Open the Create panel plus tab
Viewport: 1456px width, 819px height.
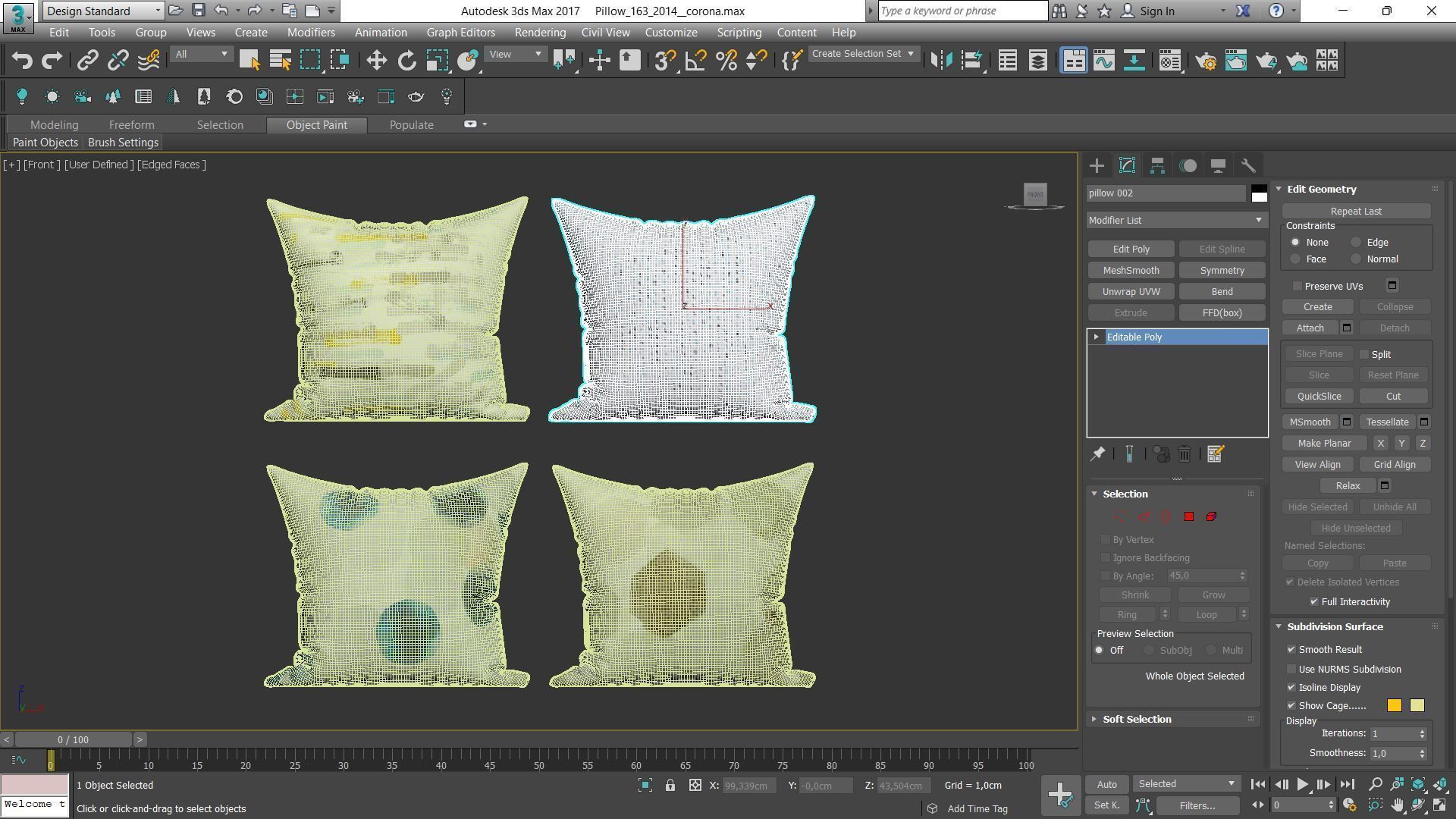[x=1097, y=165]
